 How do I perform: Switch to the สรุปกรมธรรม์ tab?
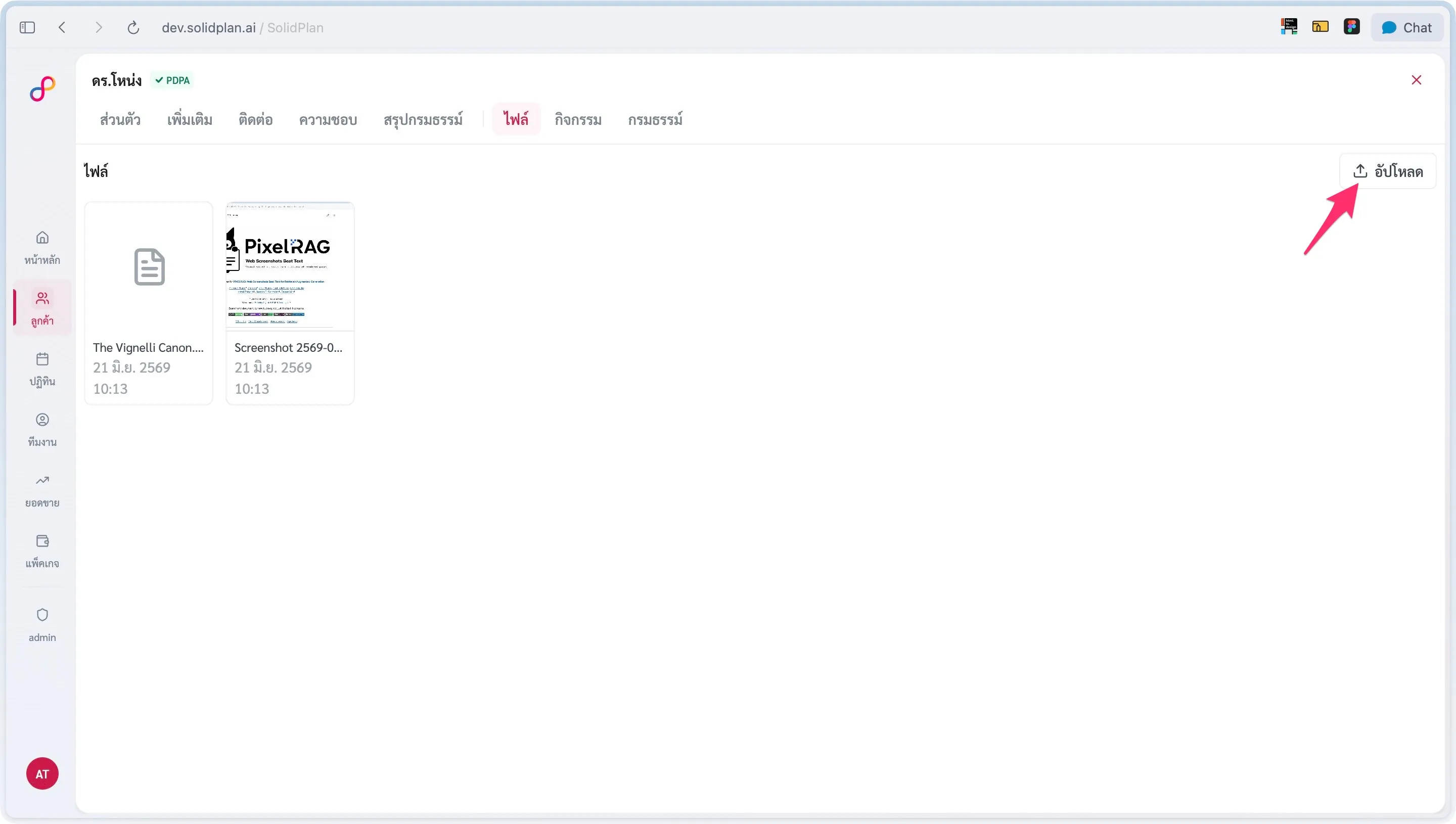click(x=423, y=119)
